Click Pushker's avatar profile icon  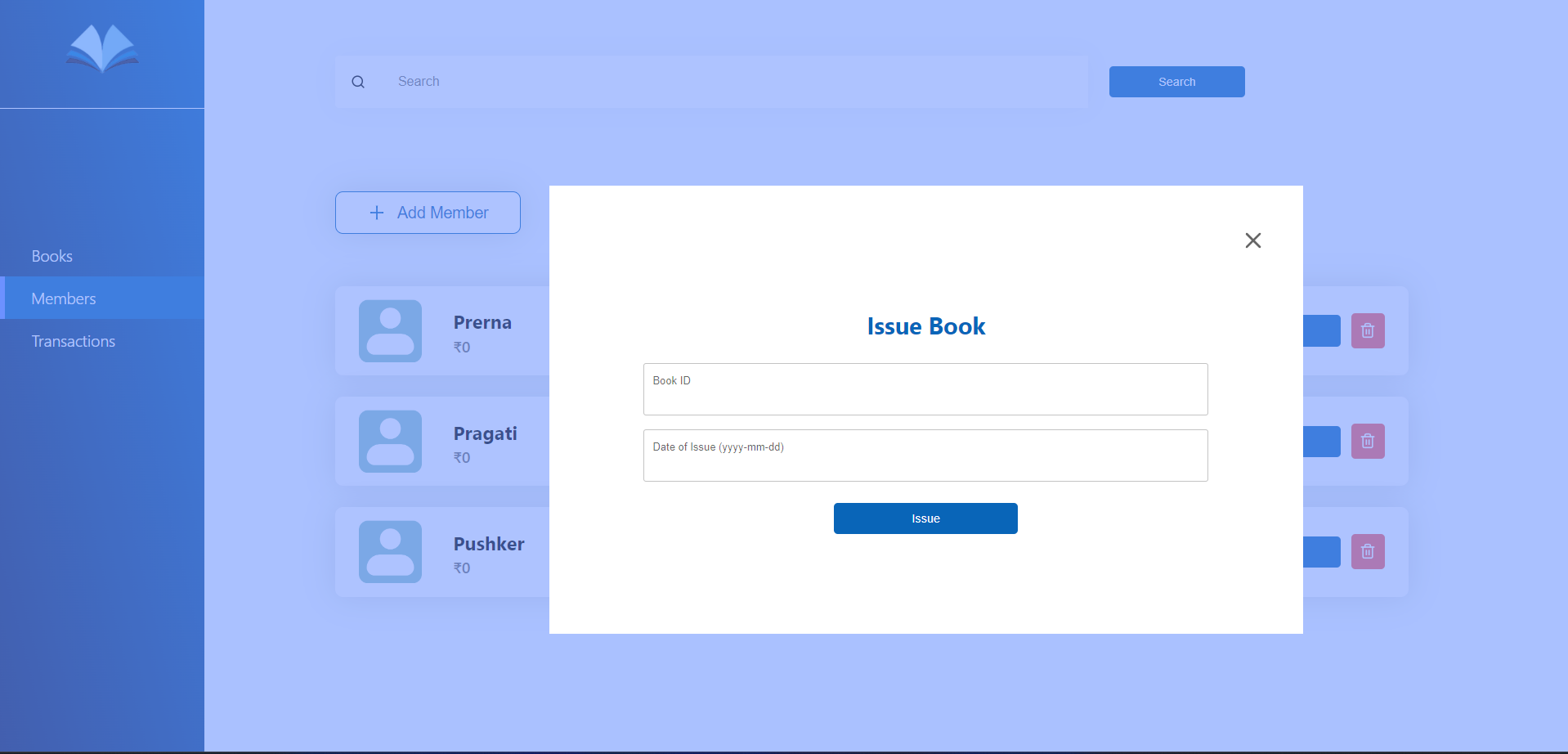click(390, 551)
